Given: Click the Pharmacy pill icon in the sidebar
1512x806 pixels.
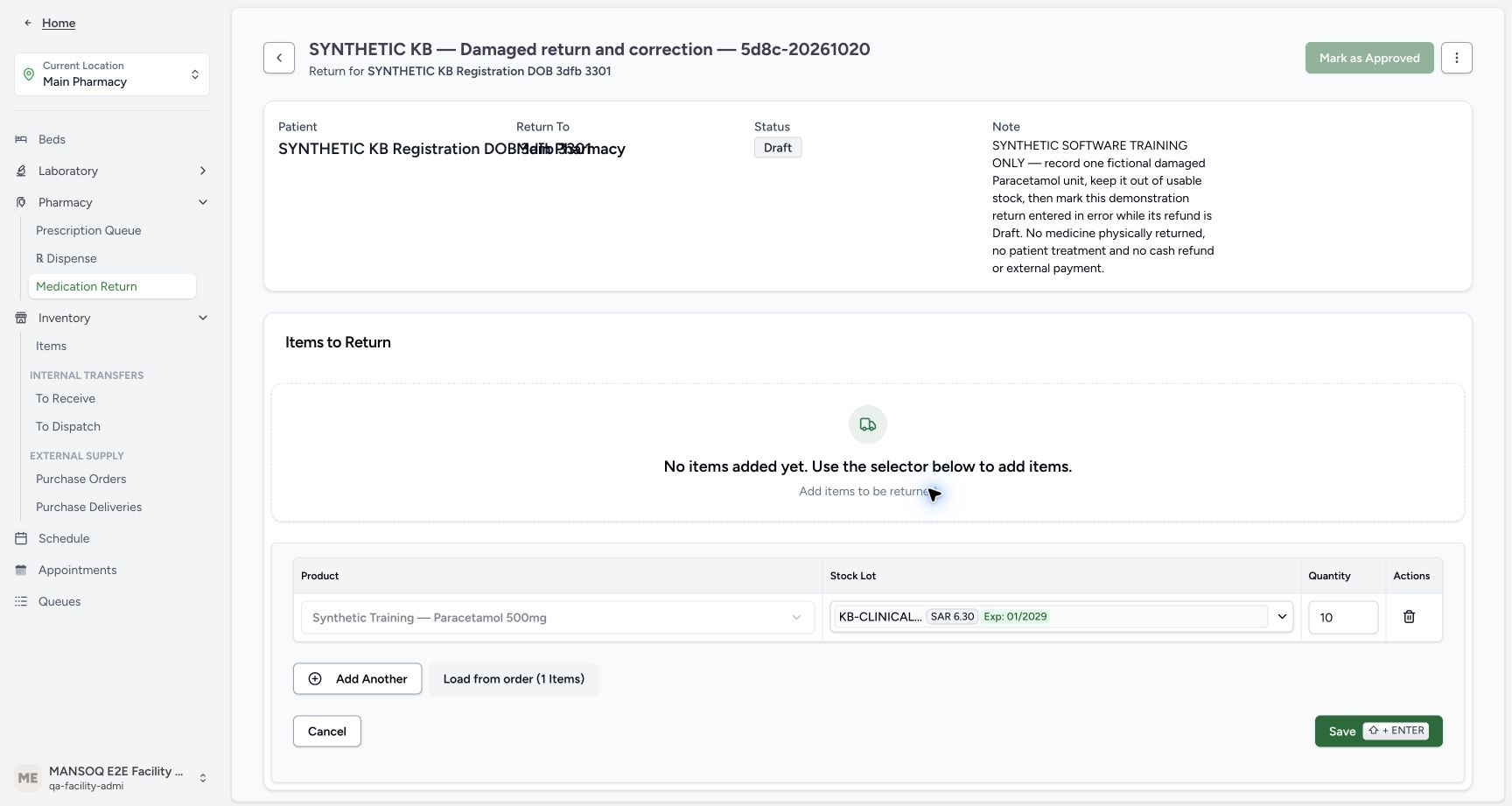Looking at the screenshot, I should coord(21,202).
